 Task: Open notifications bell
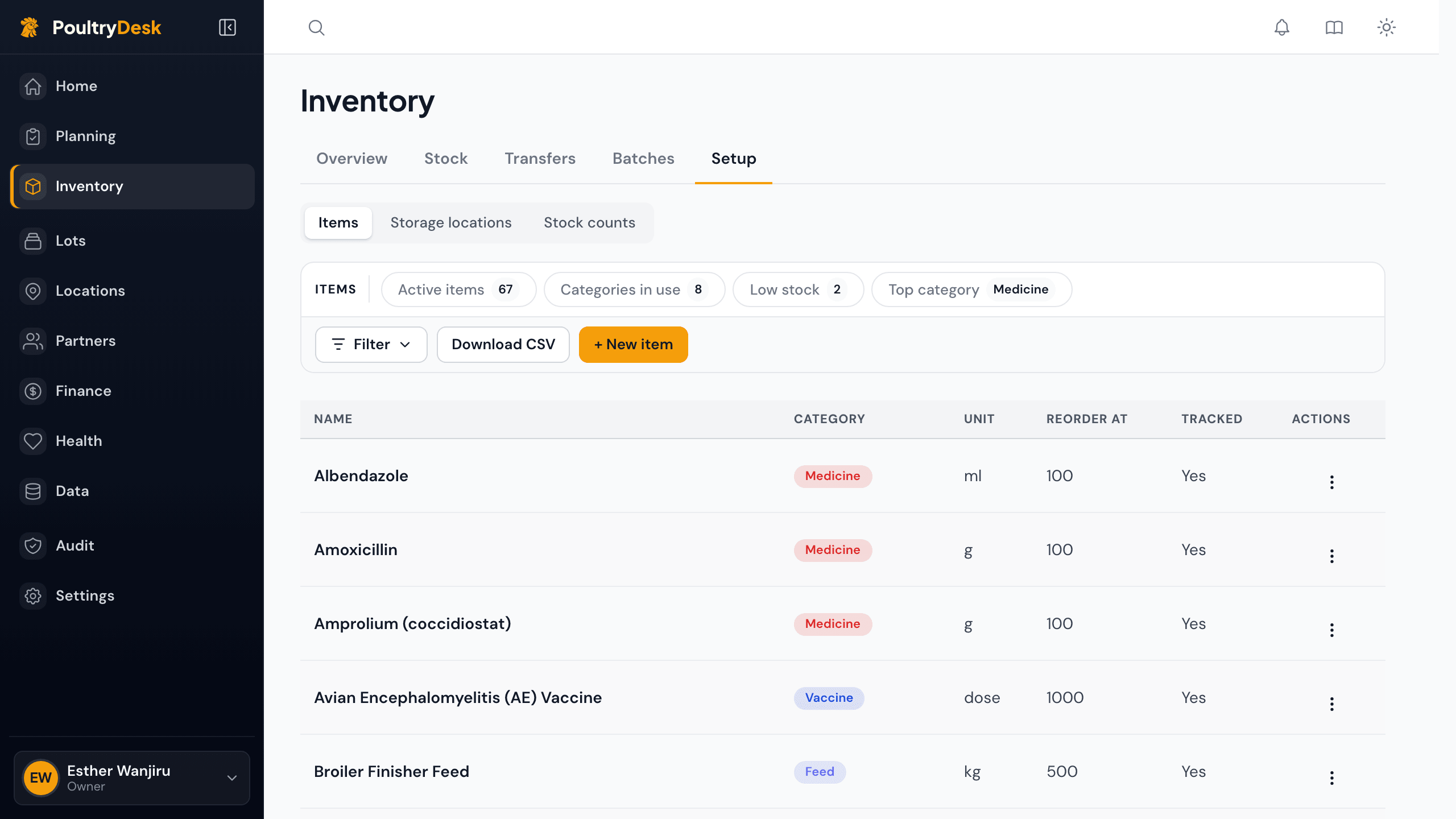1281,27
